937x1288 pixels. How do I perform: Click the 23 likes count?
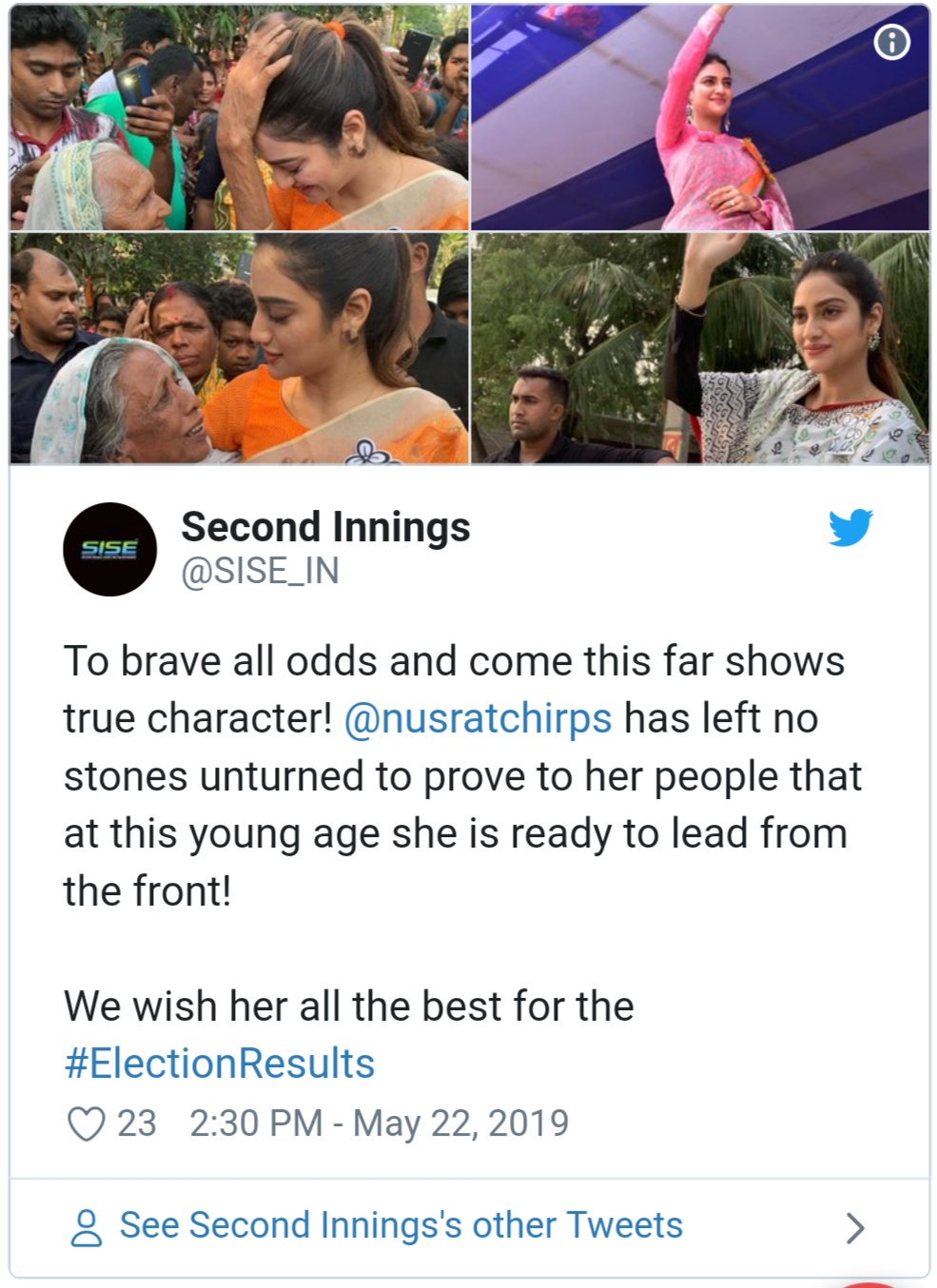click(x=137, y=1123)
